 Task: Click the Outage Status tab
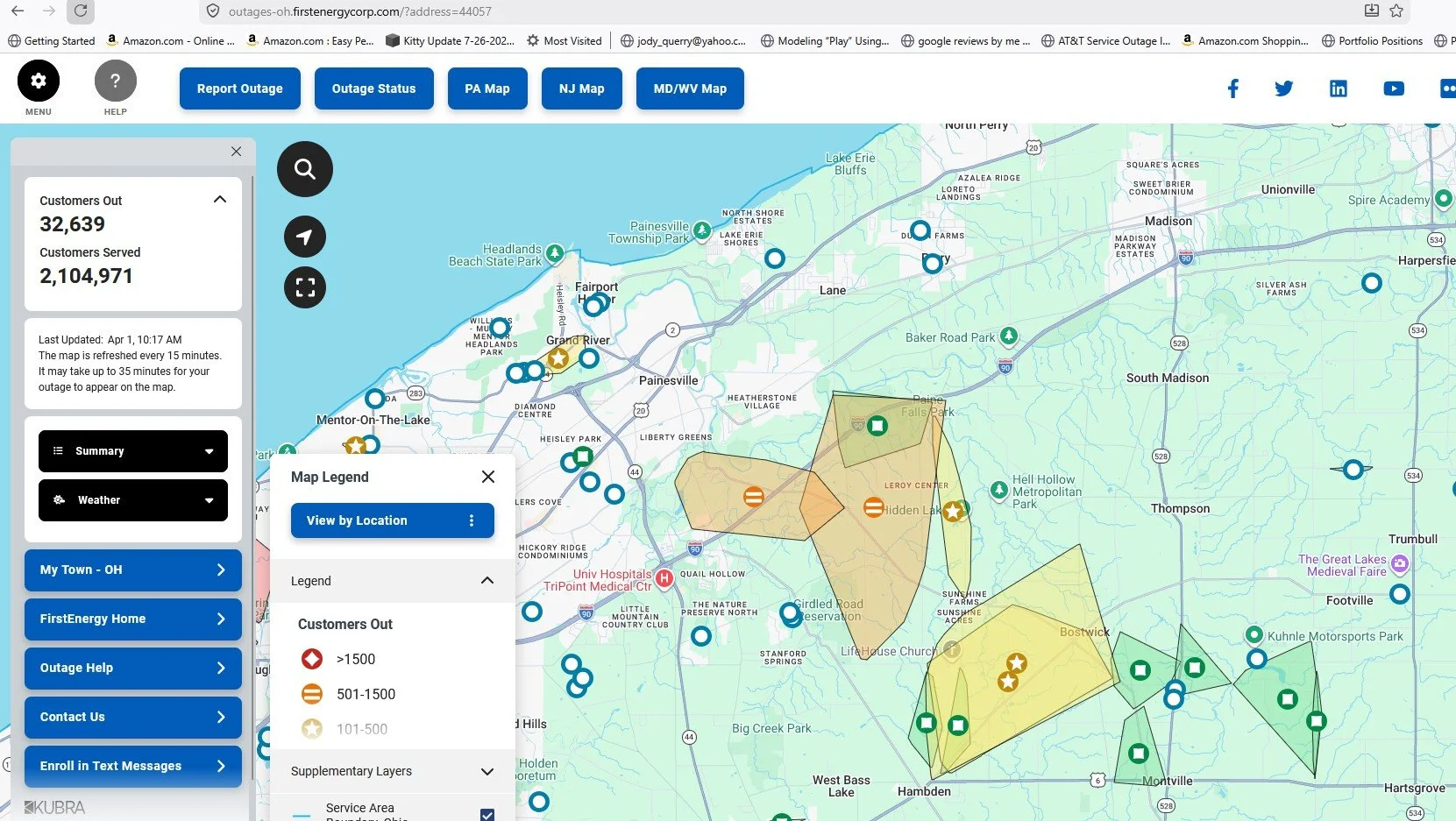point(374,88)
